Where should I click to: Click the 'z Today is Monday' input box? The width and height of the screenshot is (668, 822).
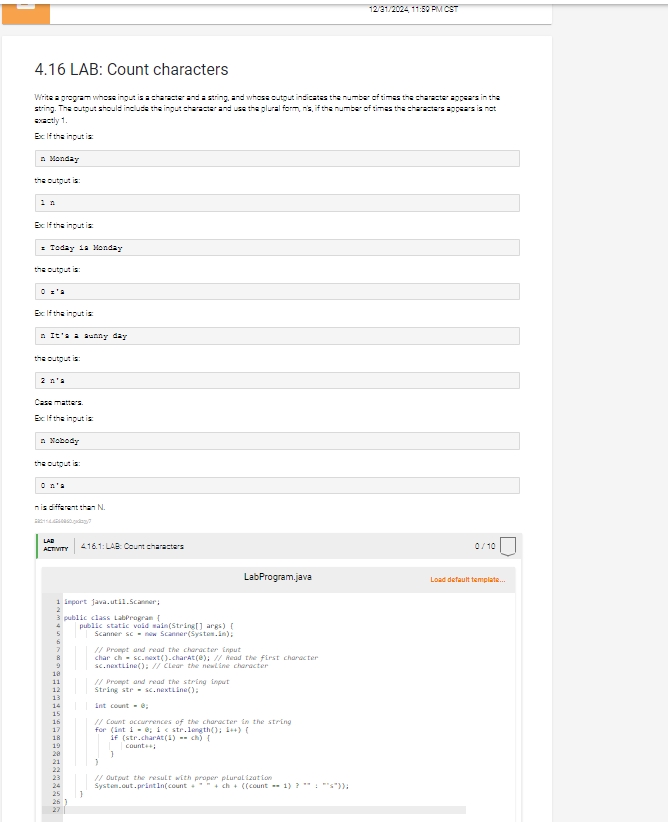click(x=277, y=247)
